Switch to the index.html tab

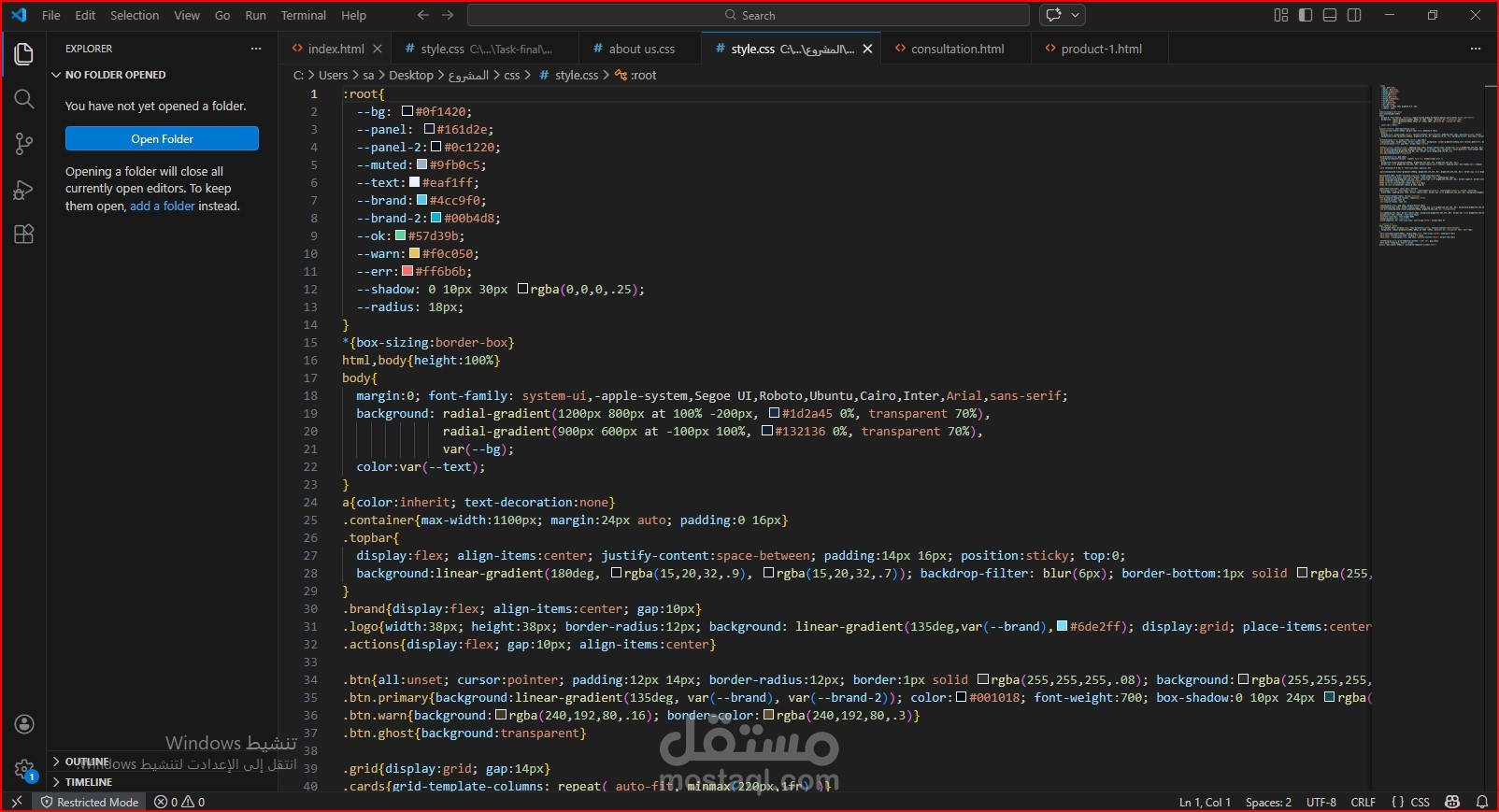[335, 49]
